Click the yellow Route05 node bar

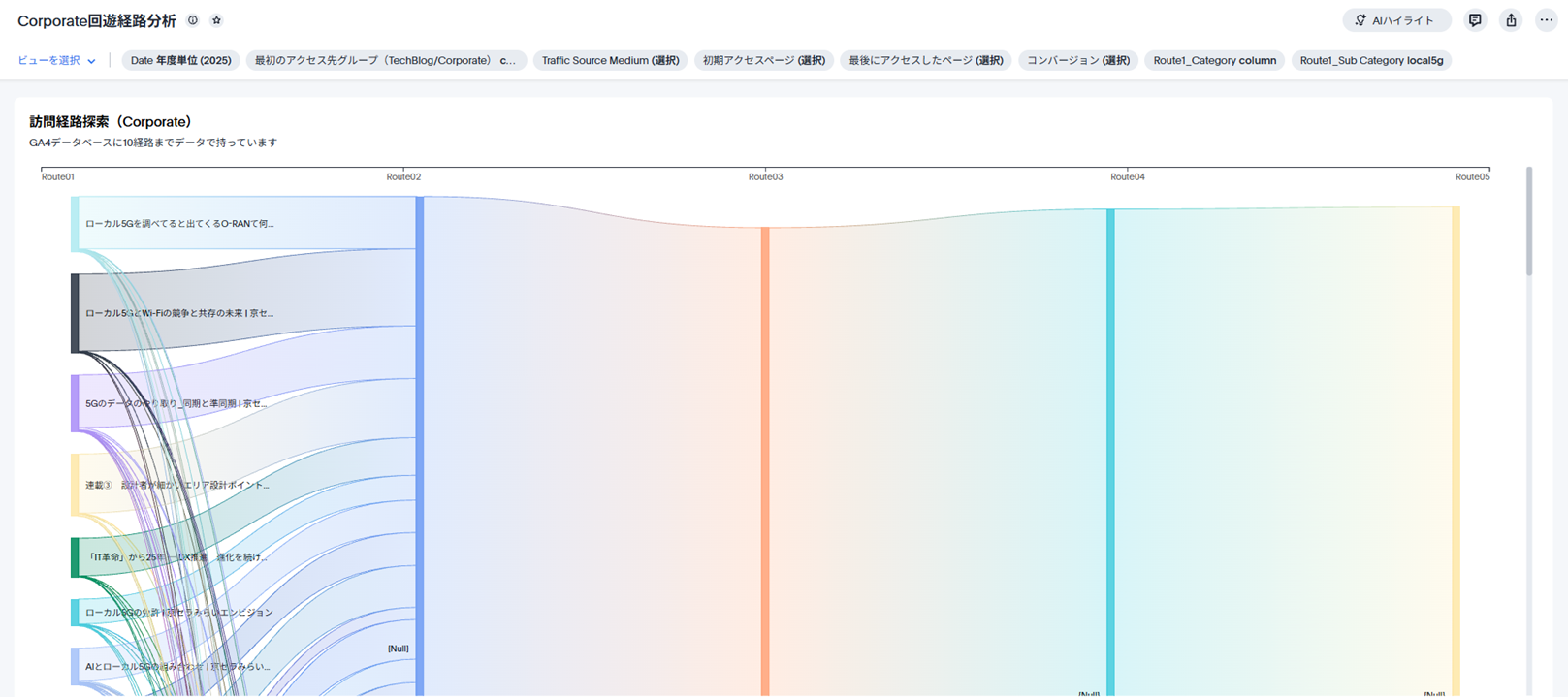pos(1456,451)
